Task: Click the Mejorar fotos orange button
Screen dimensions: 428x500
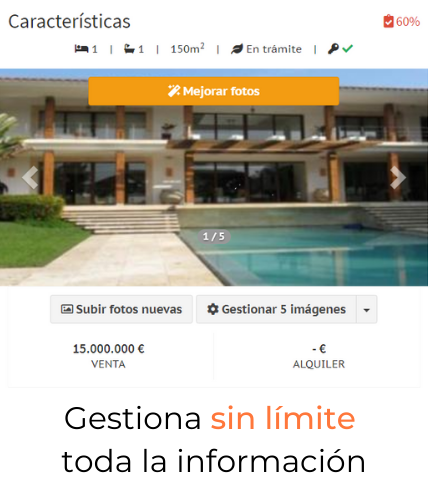Action: pyautogui.click(x=214, y=91)
